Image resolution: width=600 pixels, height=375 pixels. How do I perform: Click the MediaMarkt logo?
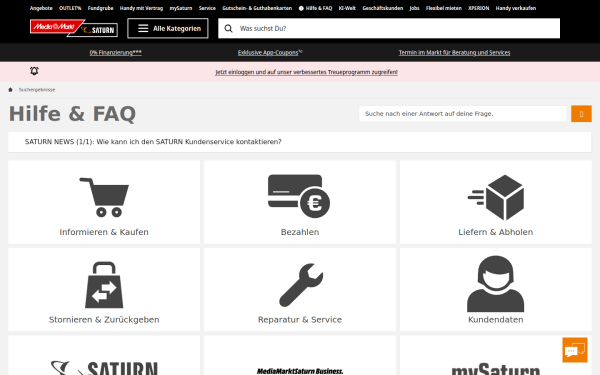point(54,26)
